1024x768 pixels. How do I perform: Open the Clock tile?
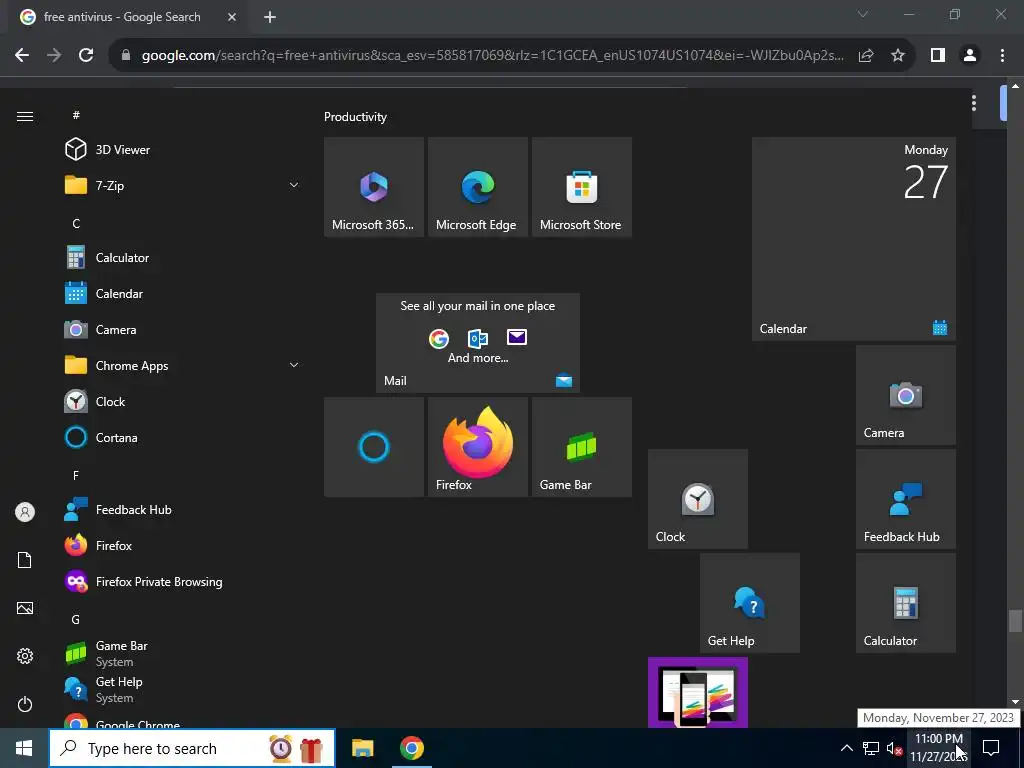click(697, 499)
